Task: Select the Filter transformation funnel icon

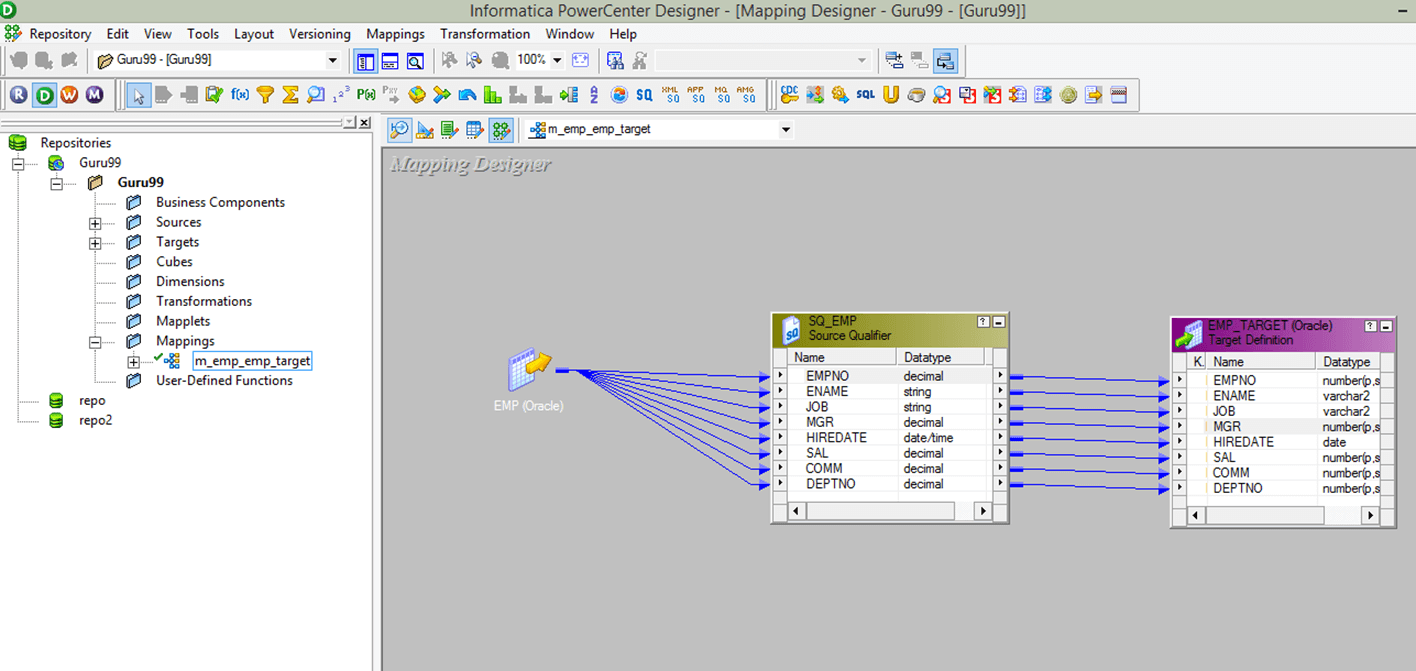Action: pyautogui.click(x=265, y=95)
